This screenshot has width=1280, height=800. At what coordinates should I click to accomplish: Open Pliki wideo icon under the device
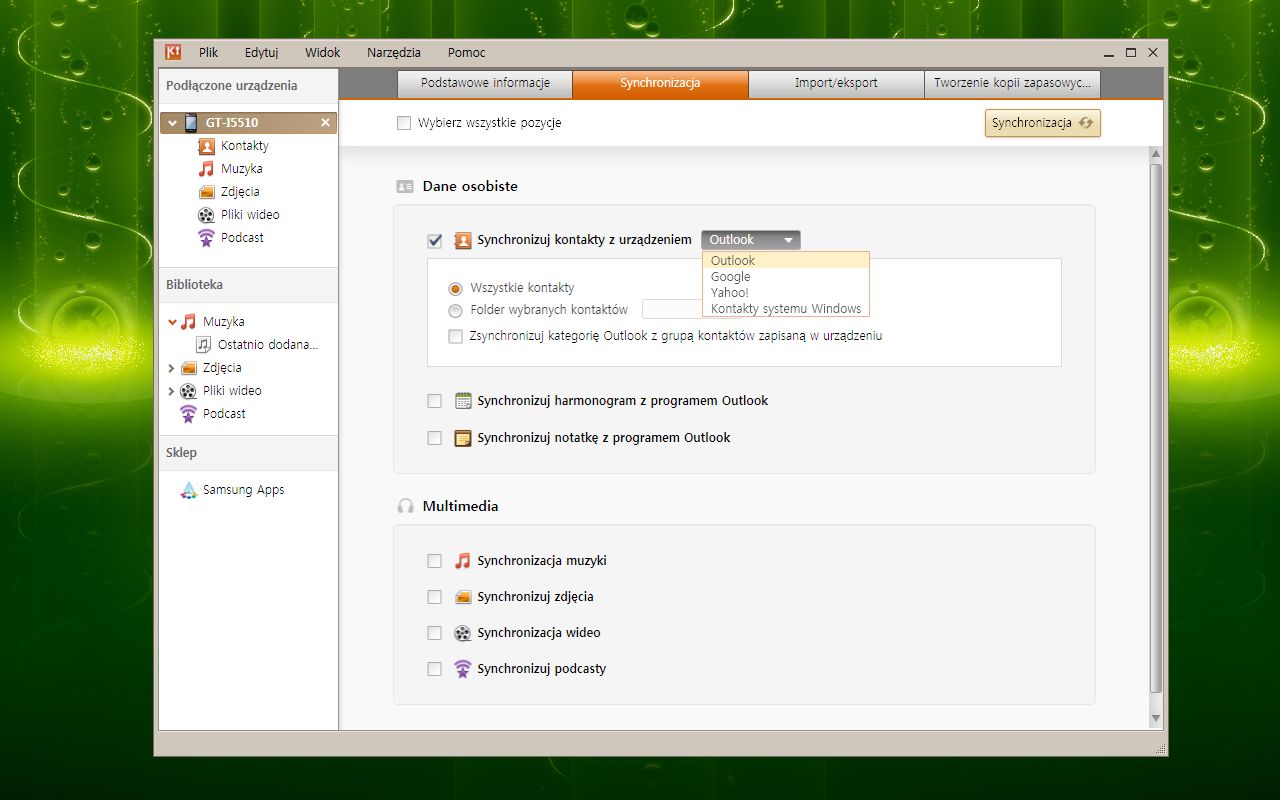click(206, 215)
